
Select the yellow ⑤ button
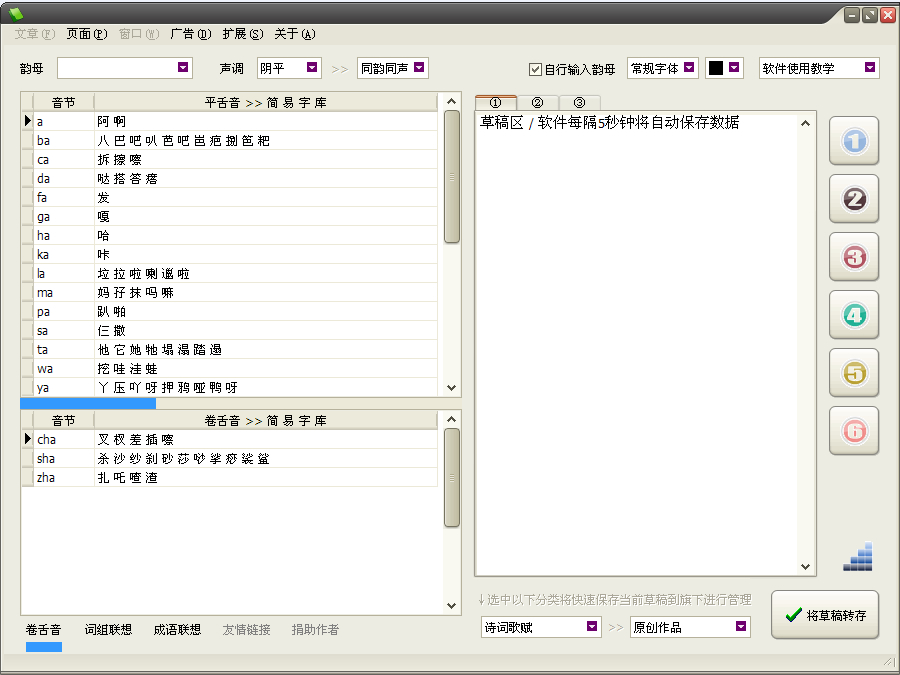coord(854,373)
